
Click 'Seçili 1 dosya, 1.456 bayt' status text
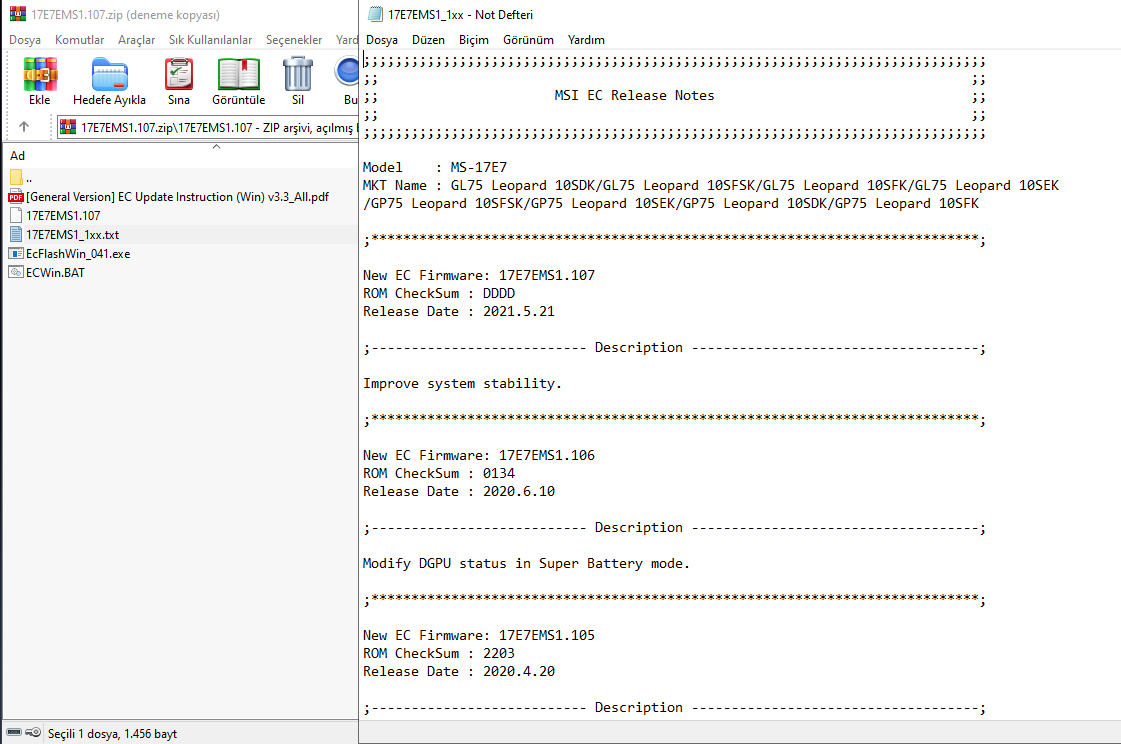(112, 733)
